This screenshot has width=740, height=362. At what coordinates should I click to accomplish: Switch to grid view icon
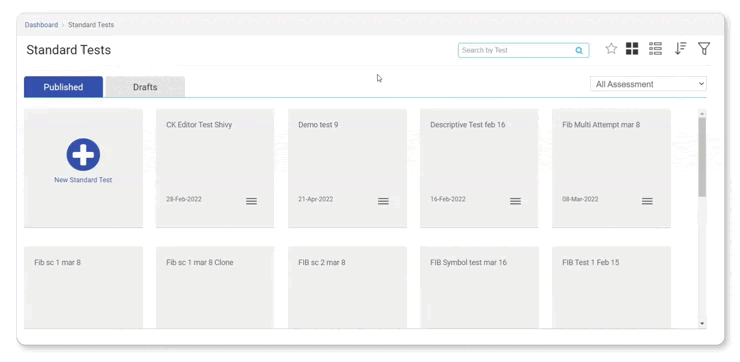[632, 49]
